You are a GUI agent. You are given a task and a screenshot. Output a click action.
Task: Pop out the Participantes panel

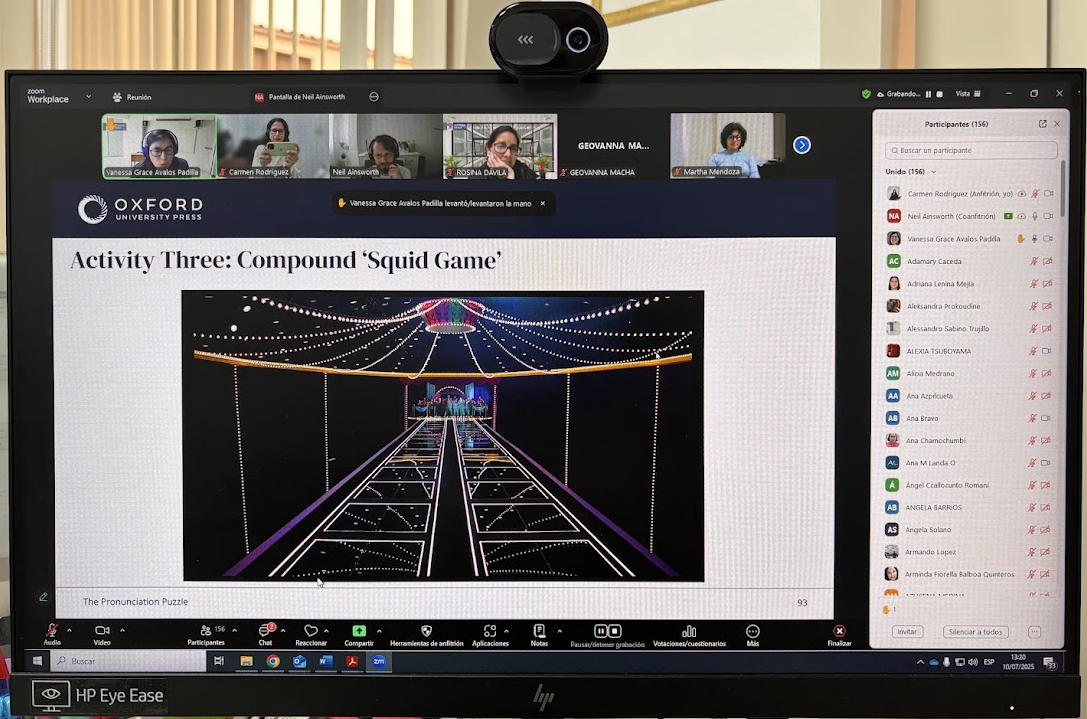point(1042,124)
